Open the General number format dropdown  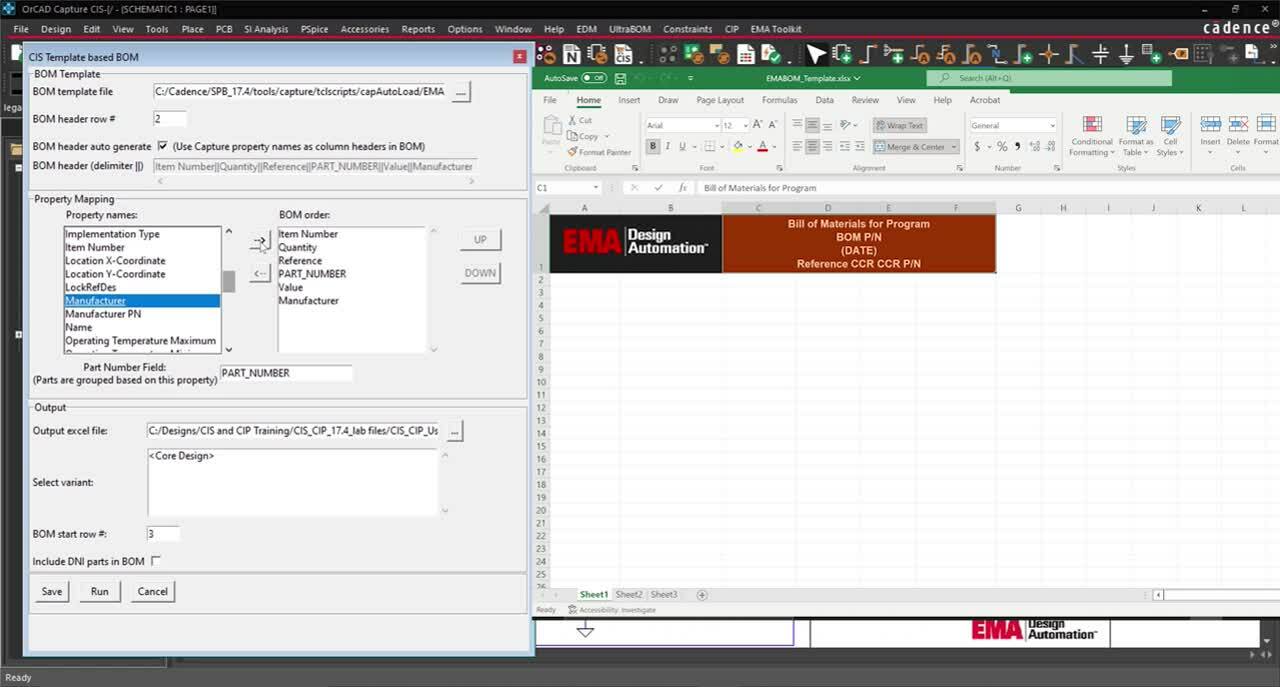tap(1053, 124)
